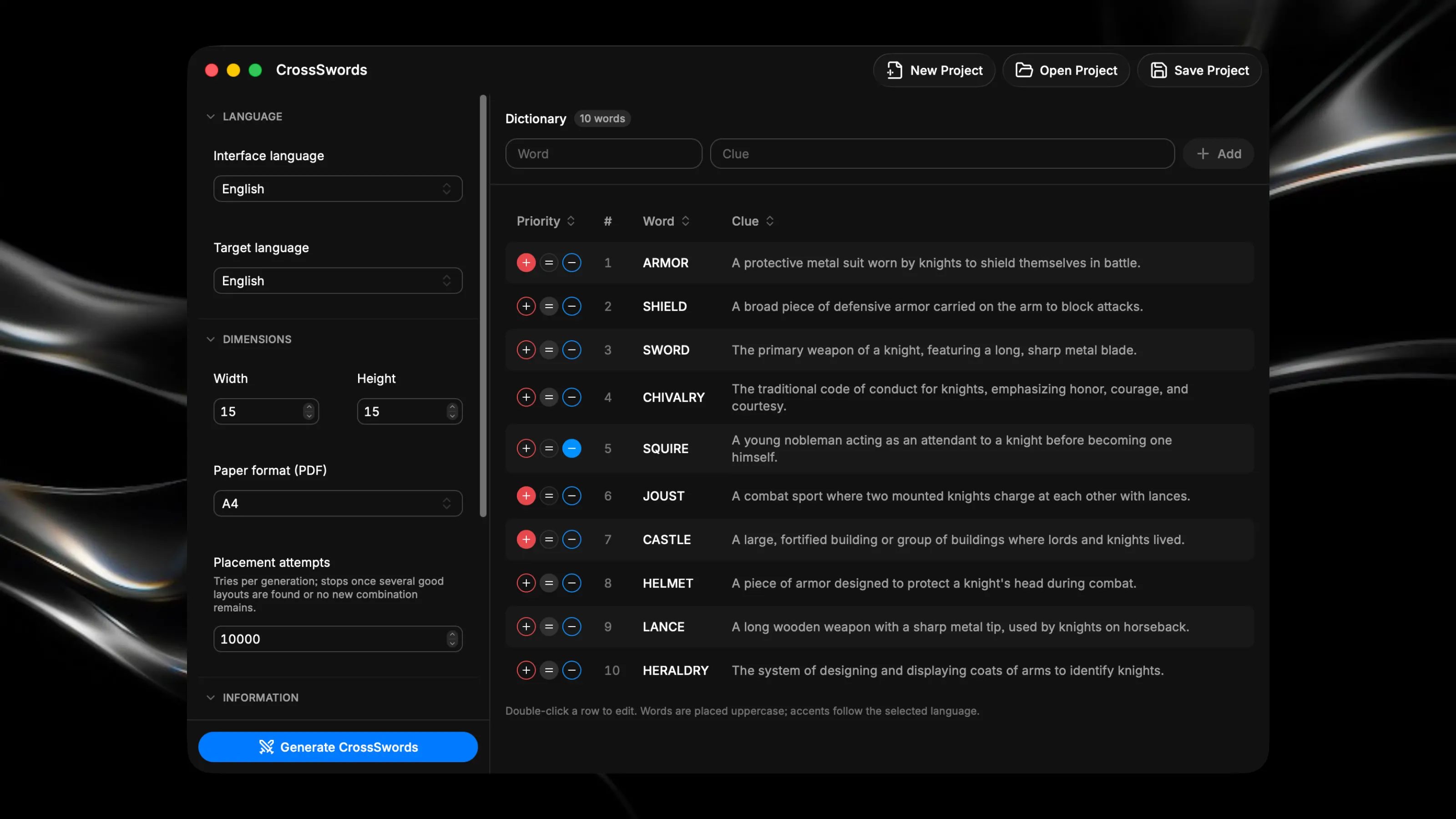
Task: Sort dictionary by Priority column
Action: (546, 221)
